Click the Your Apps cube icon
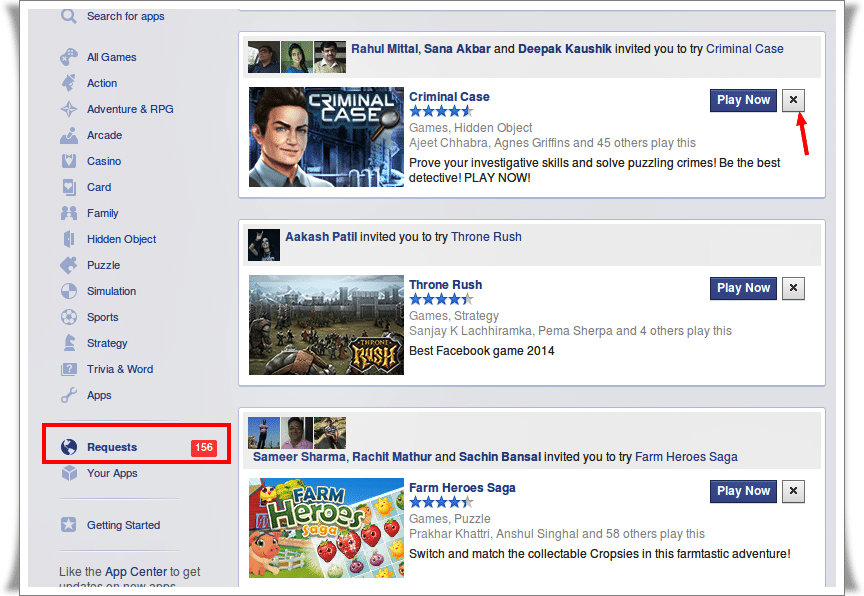Viewport: 864px width, 596px height. pyautogui.click(x=69, y=473)
